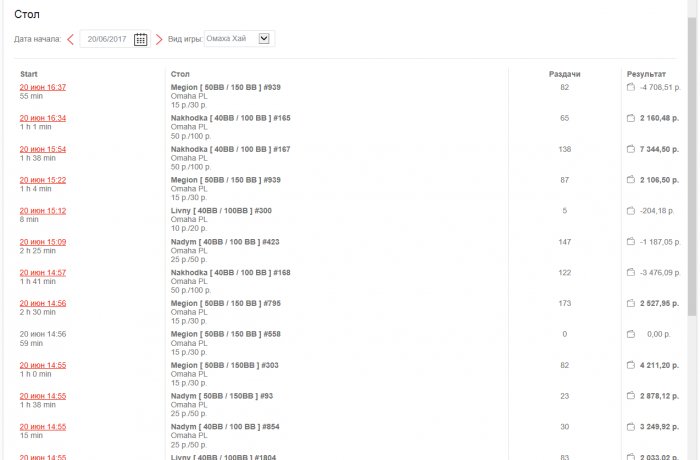Open the 20 июн 15:22 session link
The image size is (700, 460).
coord(43,180)
